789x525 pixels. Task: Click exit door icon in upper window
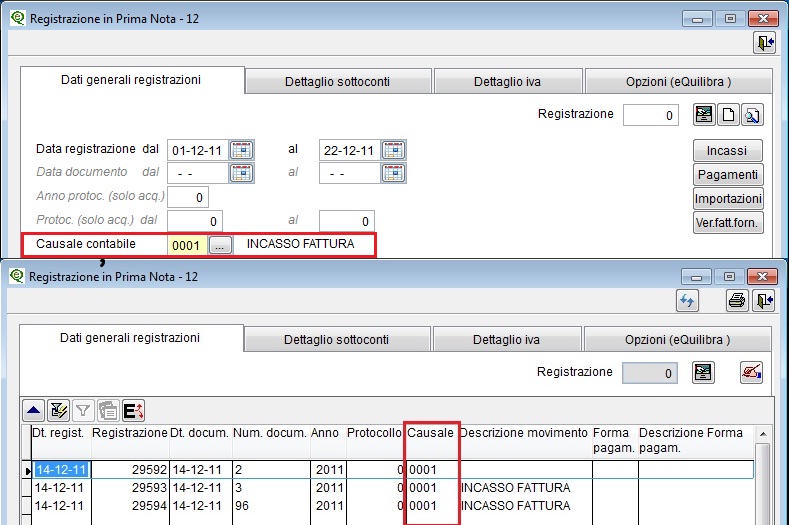[764, 42]
